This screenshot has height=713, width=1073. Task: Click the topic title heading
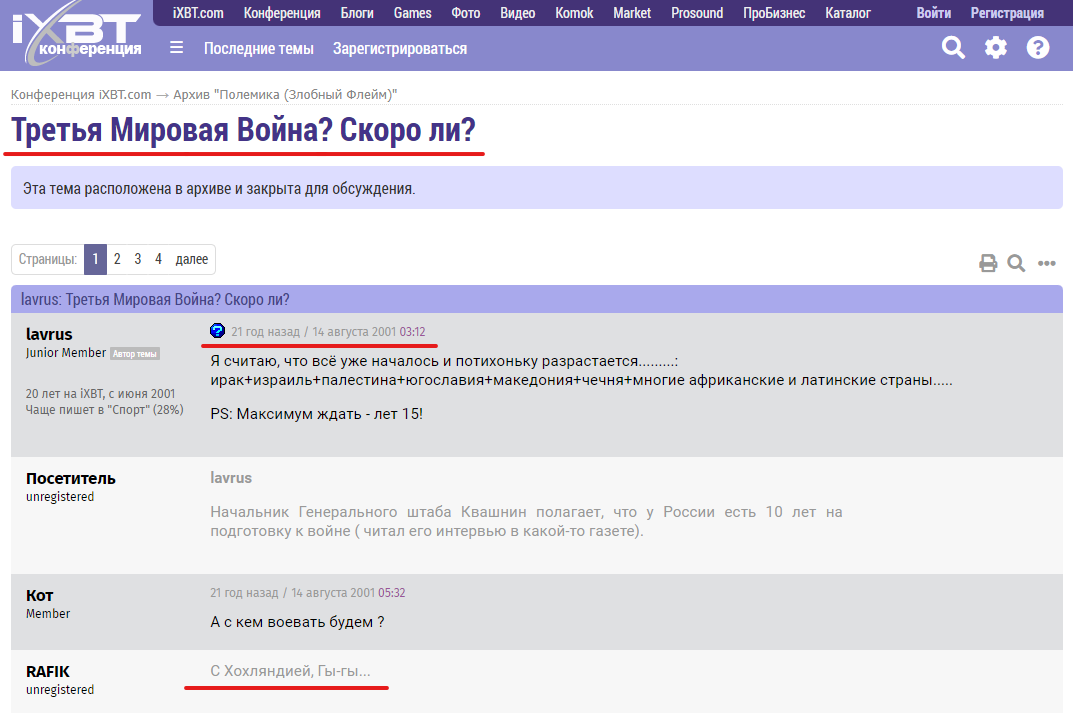pyautogui.click(x=243, y=130)
